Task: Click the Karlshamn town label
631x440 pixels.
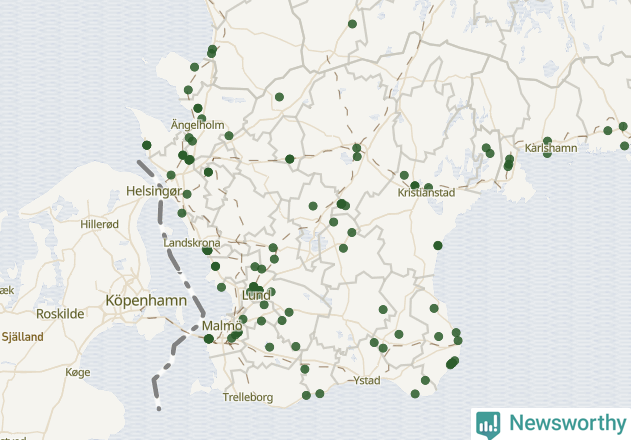Action: (551, 148)
